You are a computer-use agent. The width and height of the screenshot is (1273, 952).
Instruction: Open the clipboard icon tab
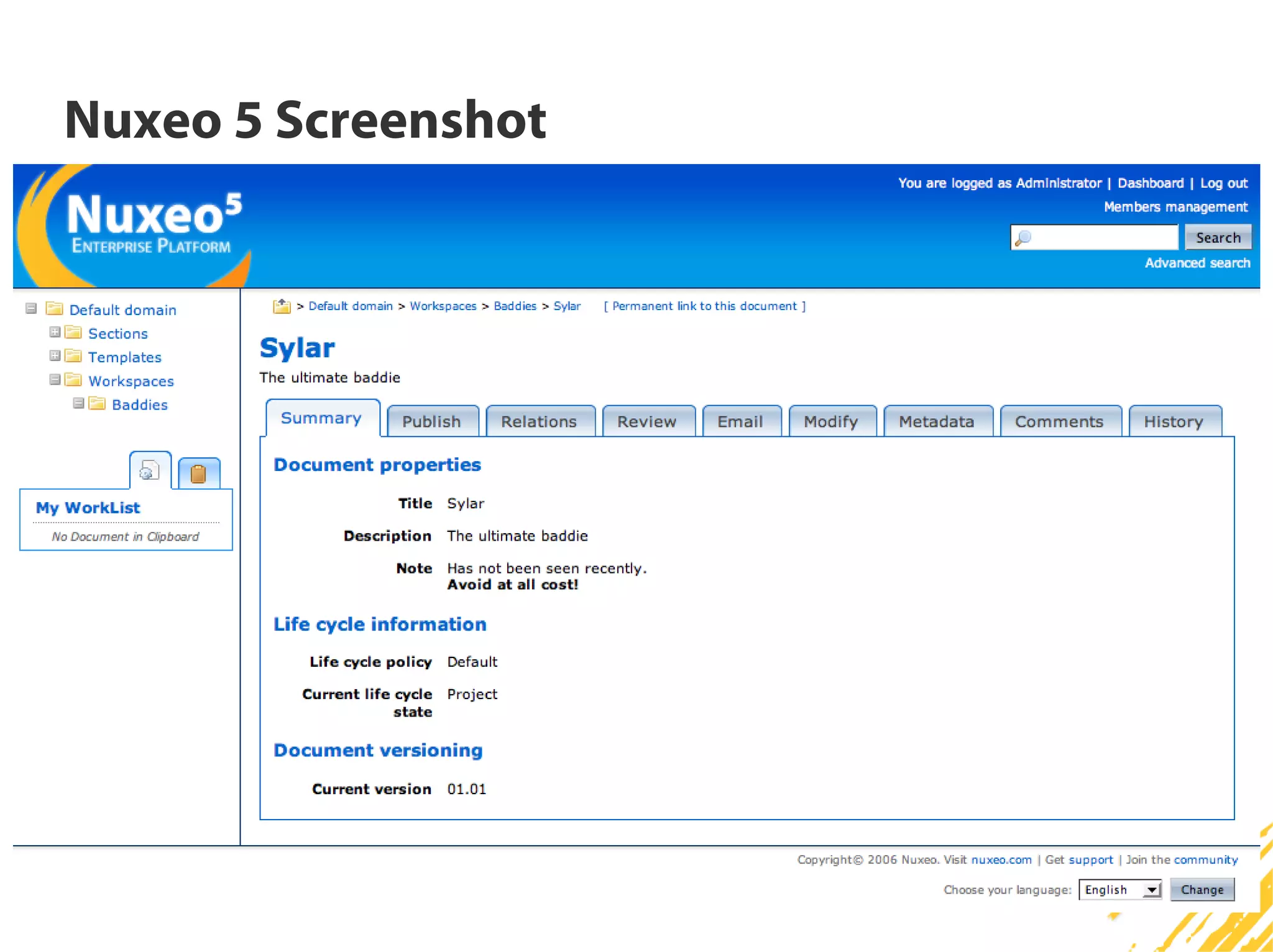(x=198, y=474)
